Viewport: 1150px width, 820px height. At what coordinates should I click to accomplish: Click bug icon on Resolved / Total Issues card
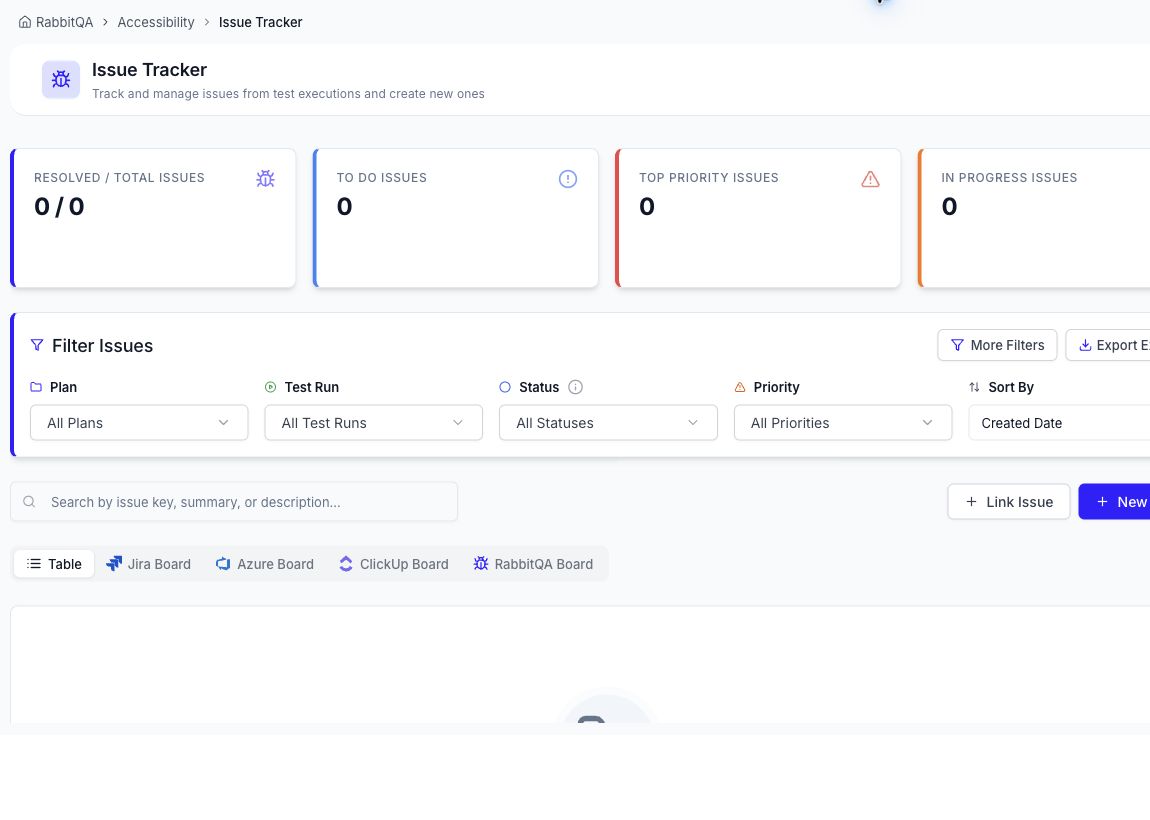(x=265, y=178)
